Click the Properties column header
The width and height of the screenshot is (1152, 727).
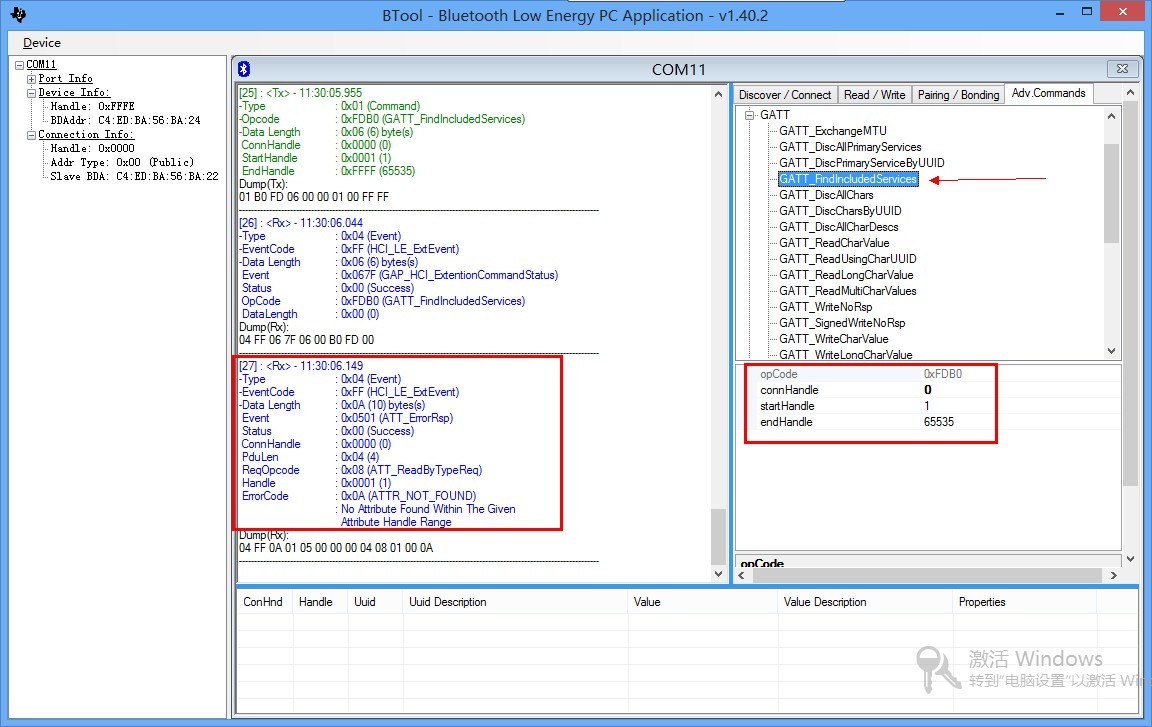pyautogui.click(x=1024, y=602)
